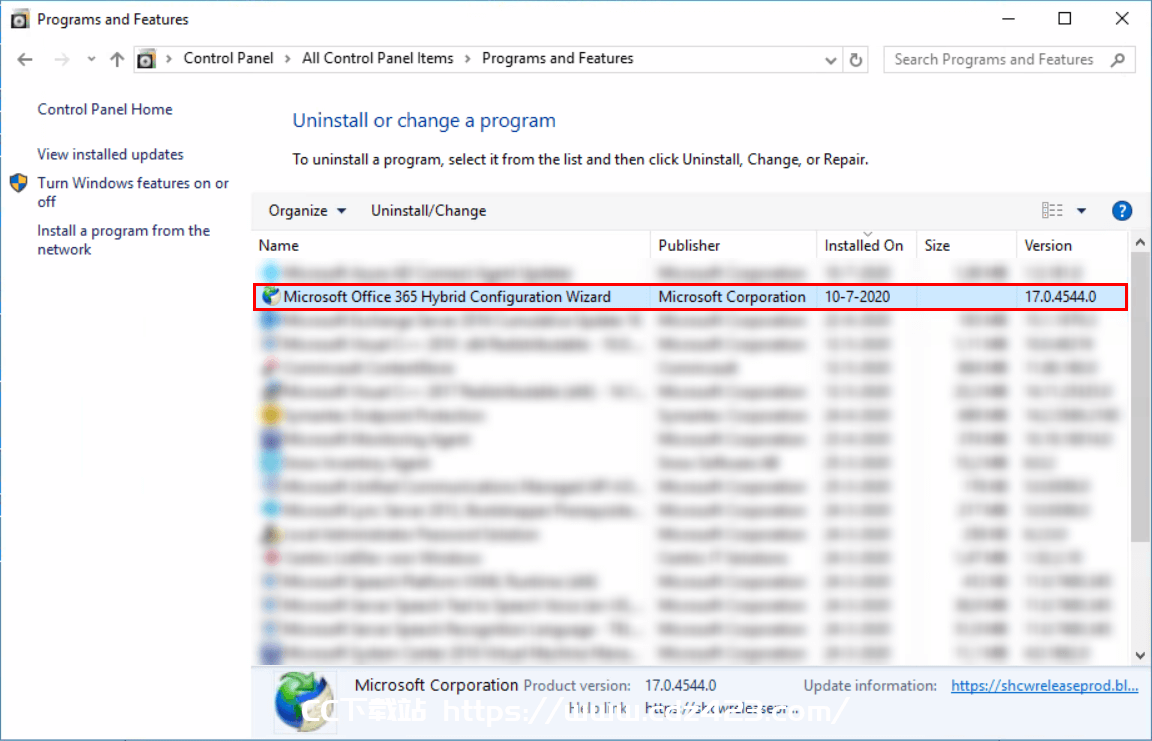Go up one level with up arrow

click(117, 59)
